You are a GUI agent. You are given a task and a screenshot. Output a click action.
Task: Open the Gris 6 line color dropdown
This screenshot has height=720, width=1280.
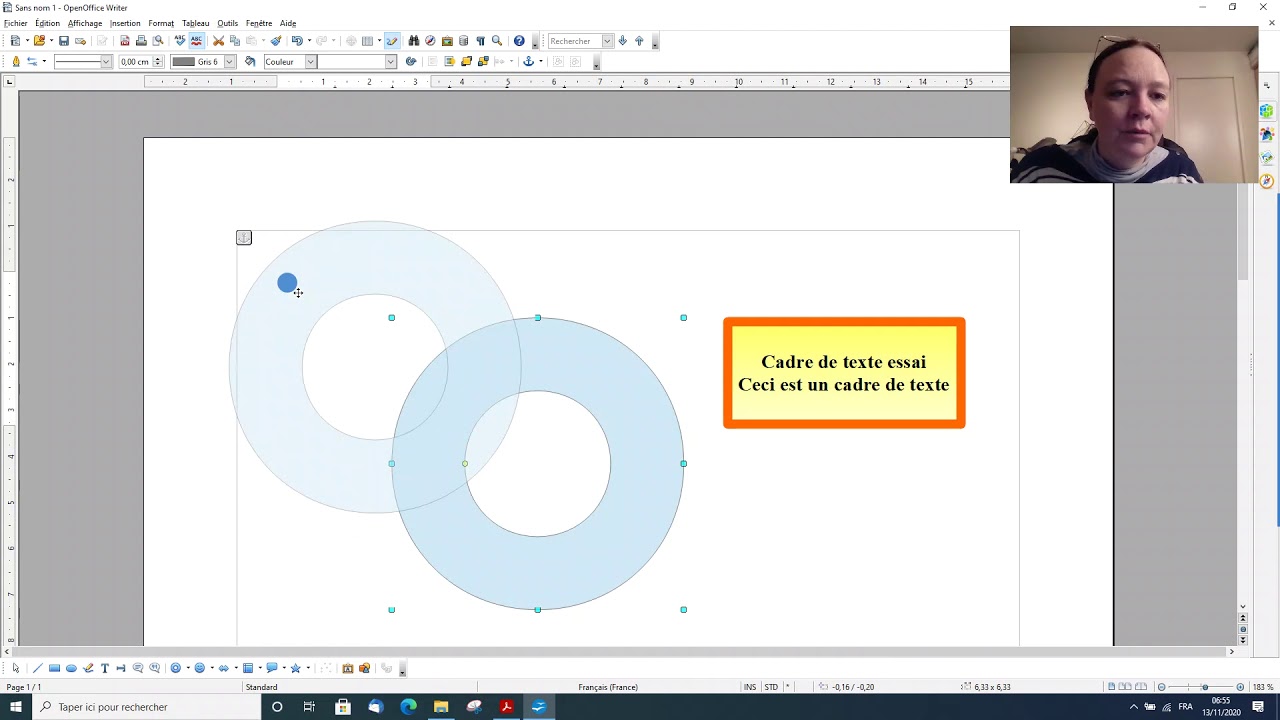point(229,61)
